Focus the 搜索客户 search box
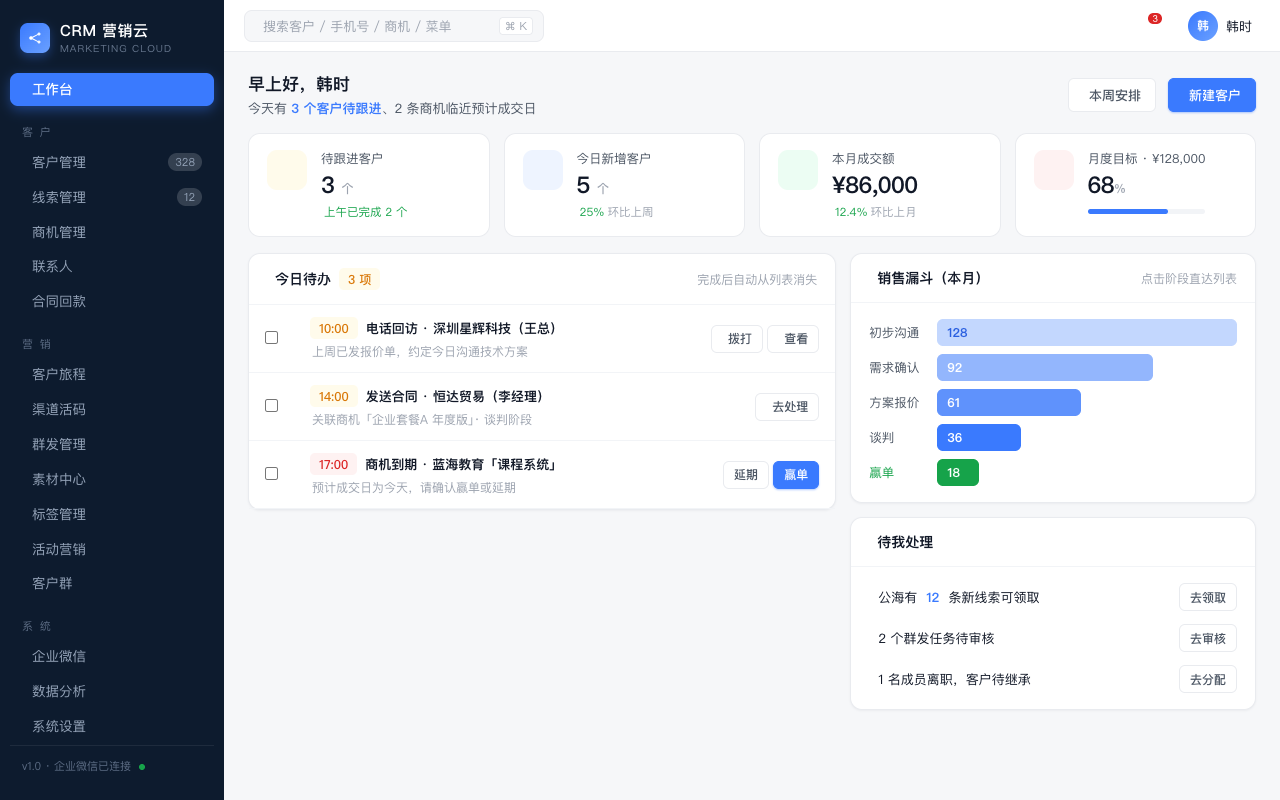1280x800 pixels. coord(394,26)
